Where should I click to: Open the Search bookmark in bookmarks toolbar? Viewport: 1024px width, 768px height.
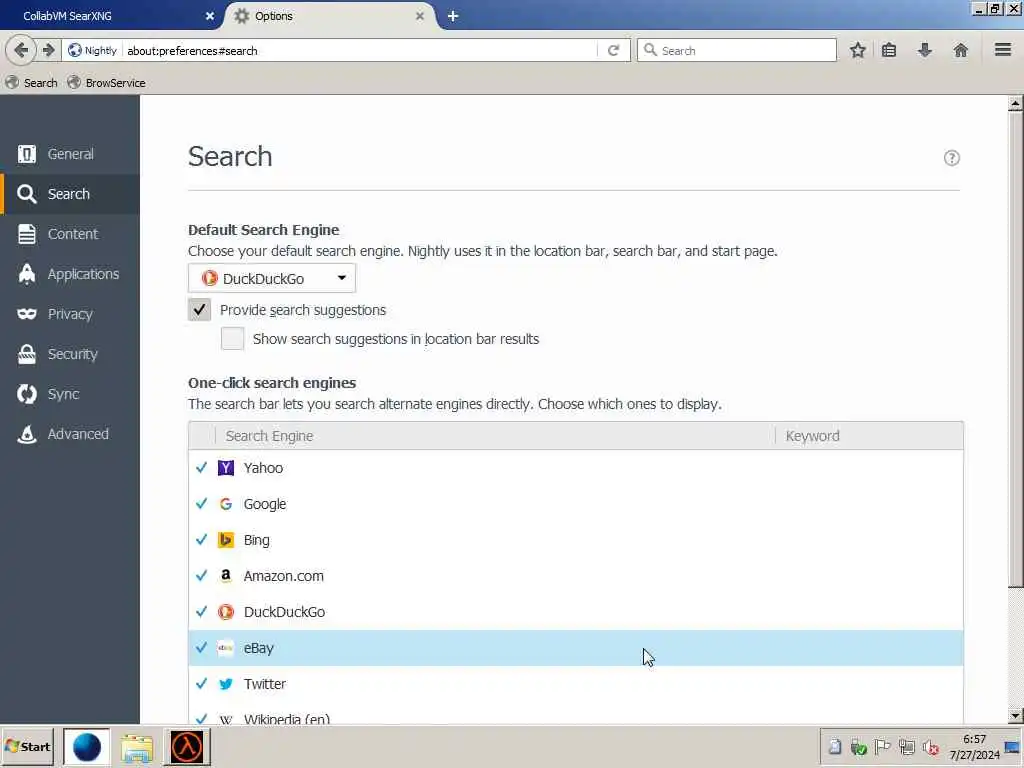pos(31,83)
